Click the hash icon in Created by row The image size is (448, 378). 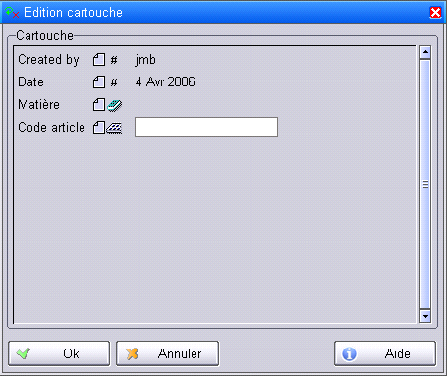tap(114, 60)
